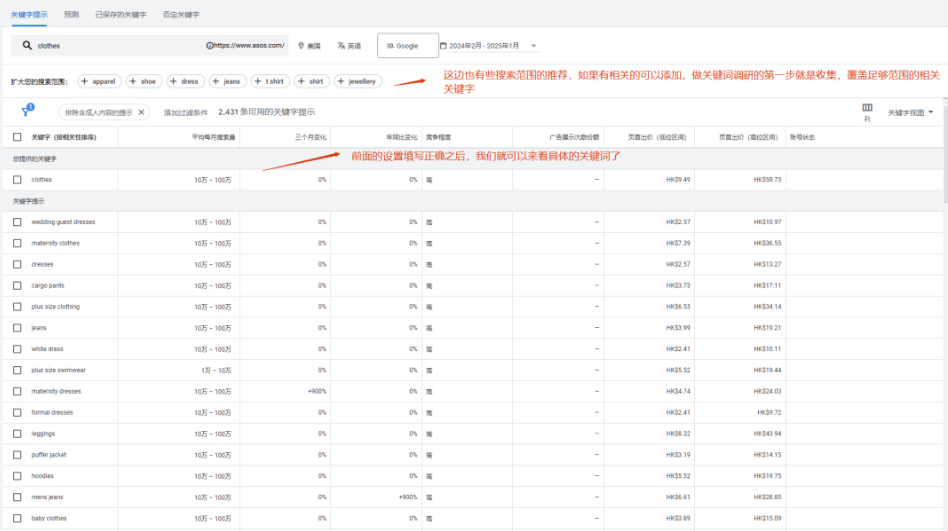The image size is (948, 531).
Task: Remove the 排除含成人内容的提示 filter with X
Action: (141, 112)
